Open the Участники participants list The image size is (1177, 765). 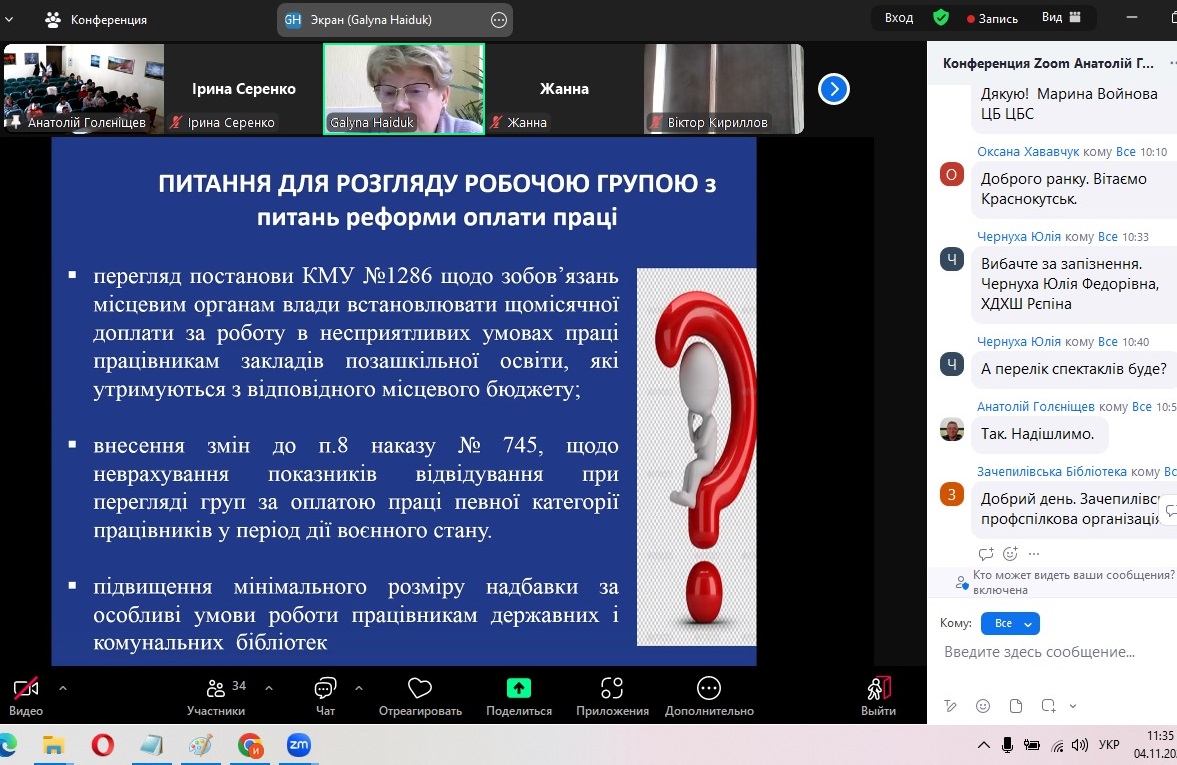[x=216, y=697]
